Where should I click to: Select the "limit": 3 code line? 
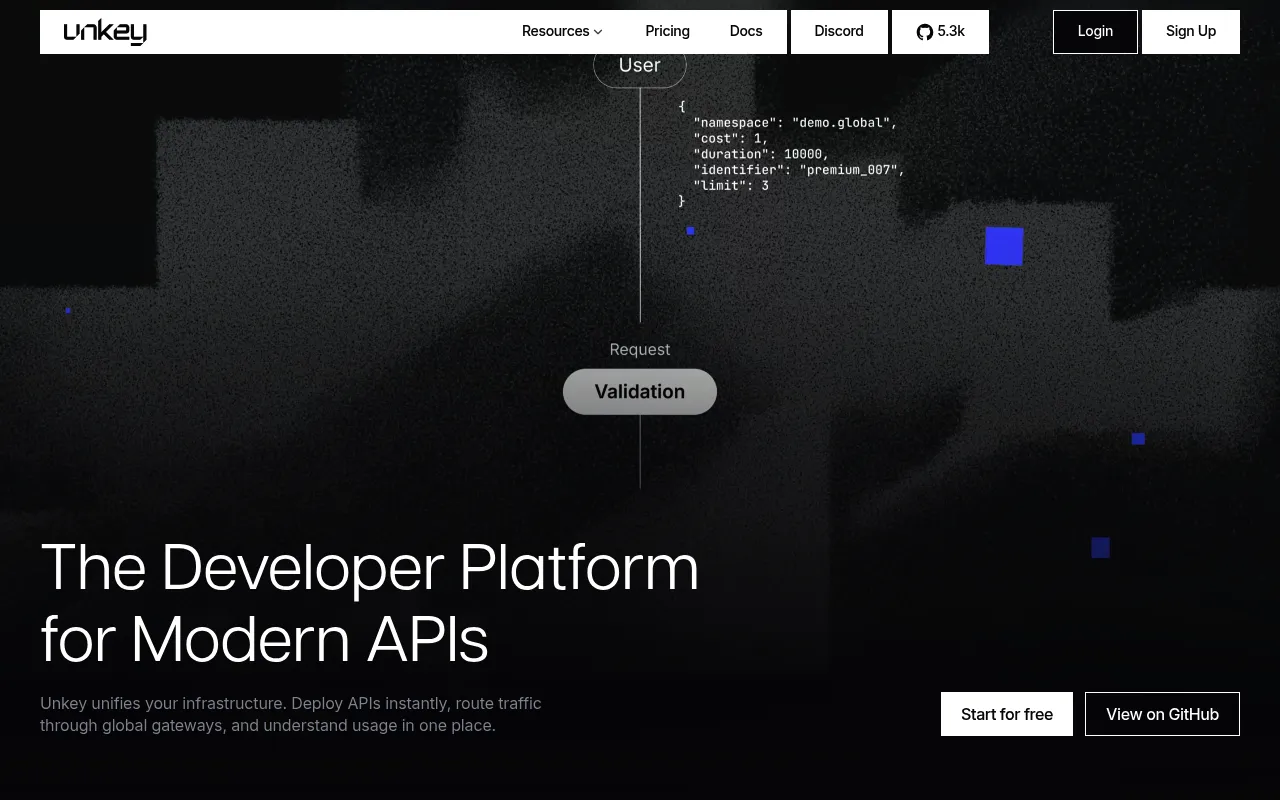point(731,186)
